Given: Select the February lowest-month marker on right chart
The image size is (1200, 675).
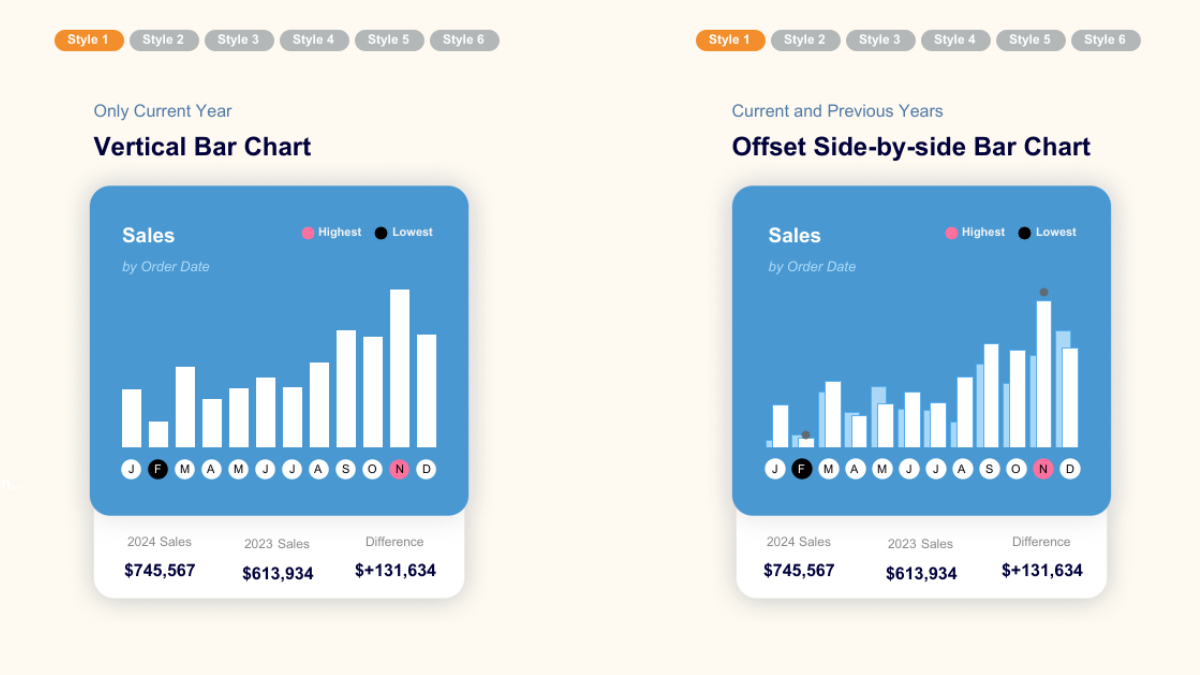Looking at the screenshot, I should [802, 469].
